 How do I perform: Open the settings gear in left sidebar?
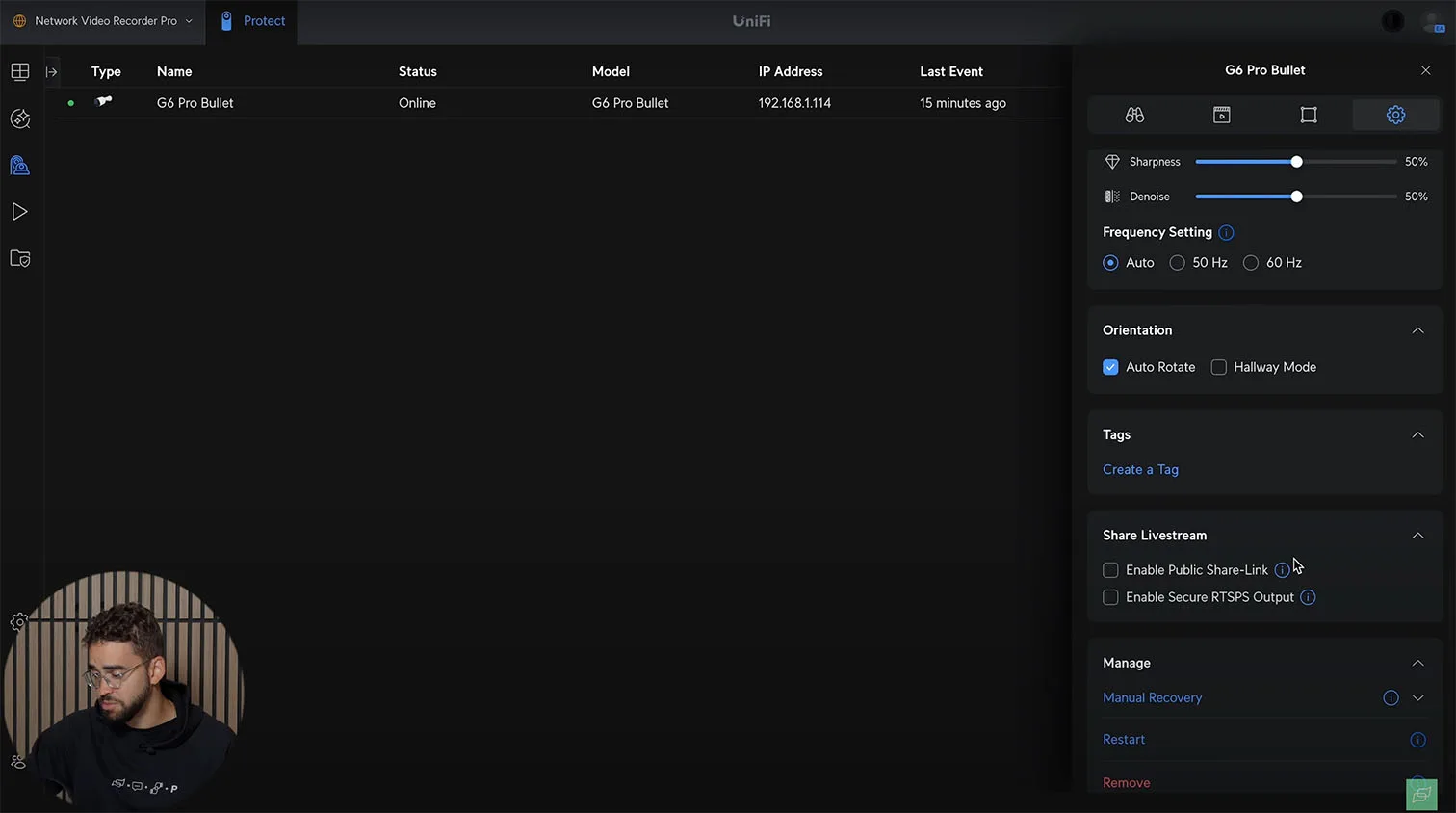point(18,622)
